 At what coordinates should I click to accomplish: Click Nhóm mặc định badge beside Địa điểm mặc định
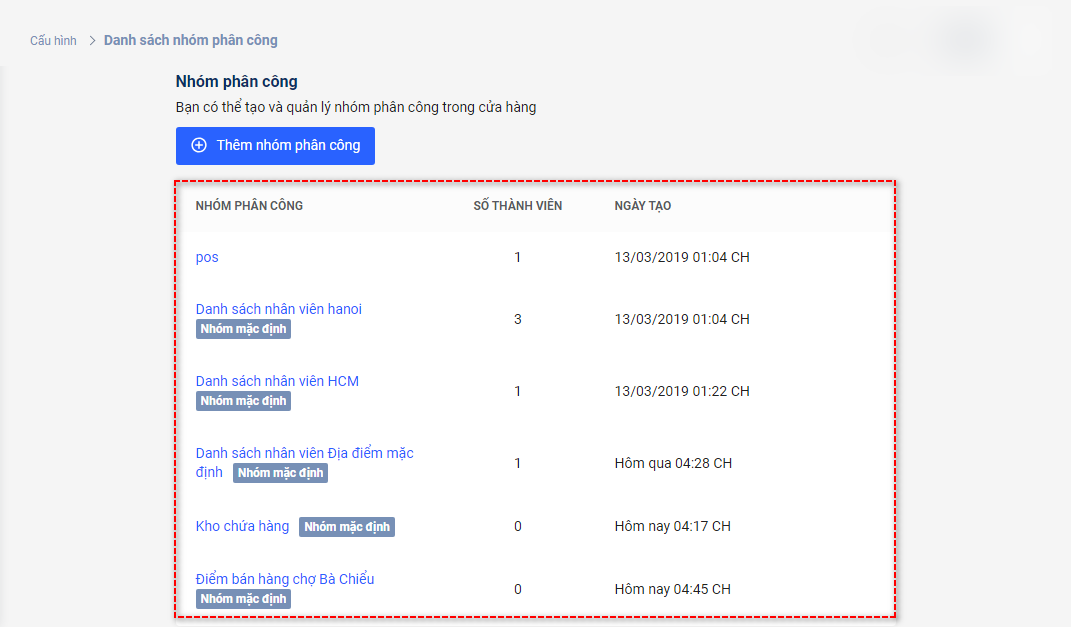[x=280, y=473]
